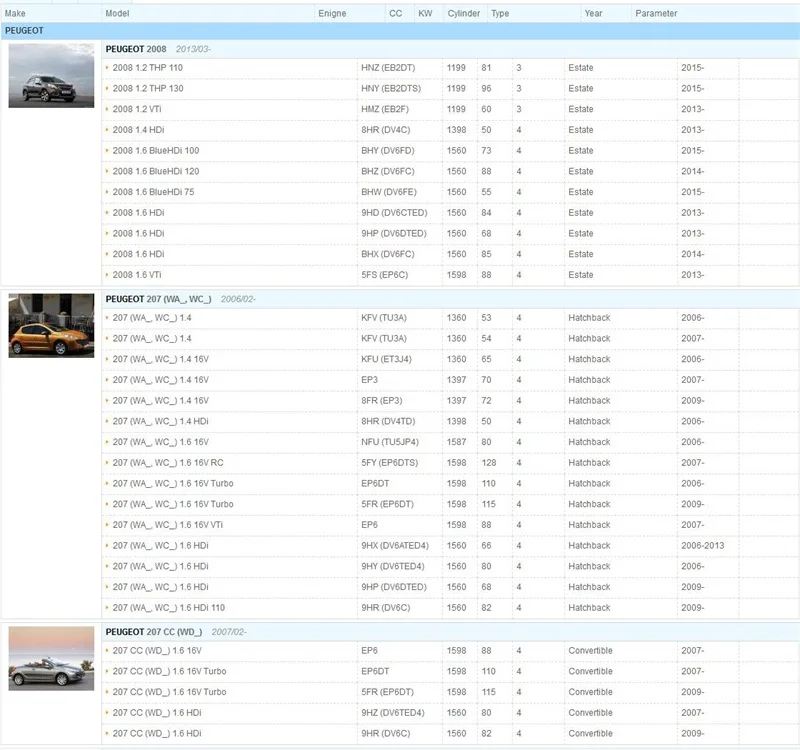Select the 2008 1.2 VTi row
800x750 pixels.
[451, 109]
